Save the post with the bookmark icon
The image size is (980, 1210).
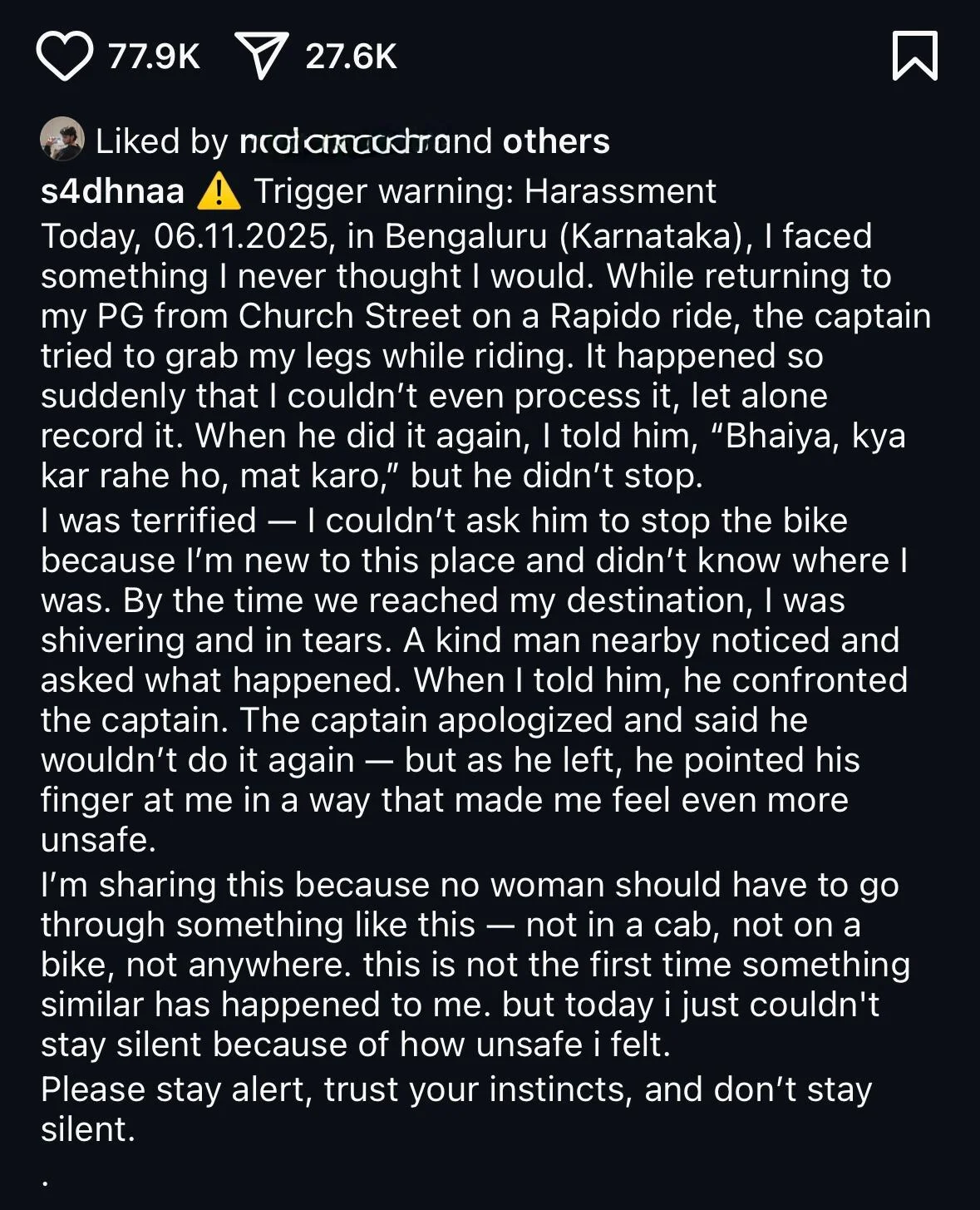click(x=914, y=57)
